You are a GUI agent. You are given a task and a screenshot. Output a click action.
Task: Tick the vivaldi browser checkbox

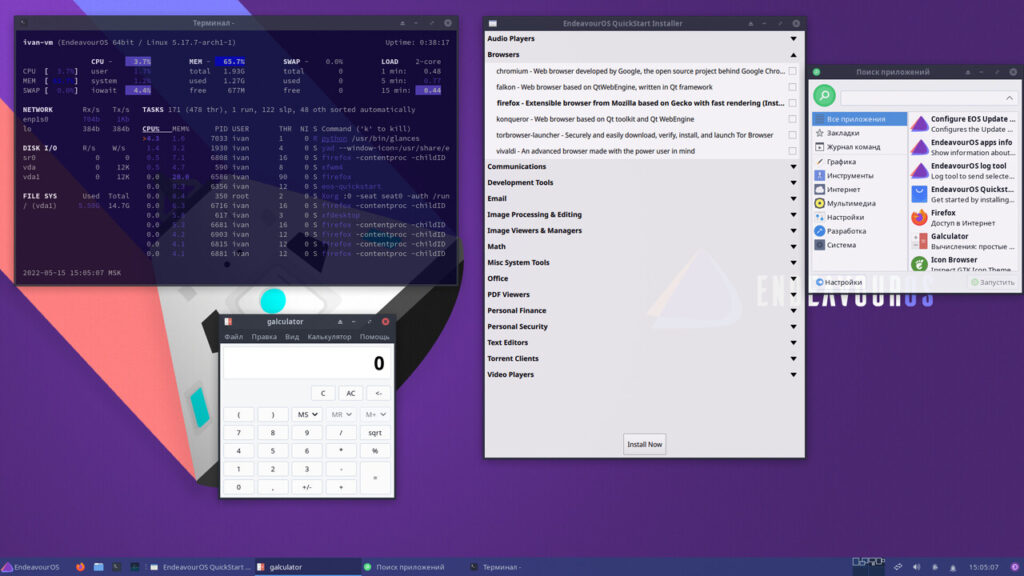tap(792, 151)
